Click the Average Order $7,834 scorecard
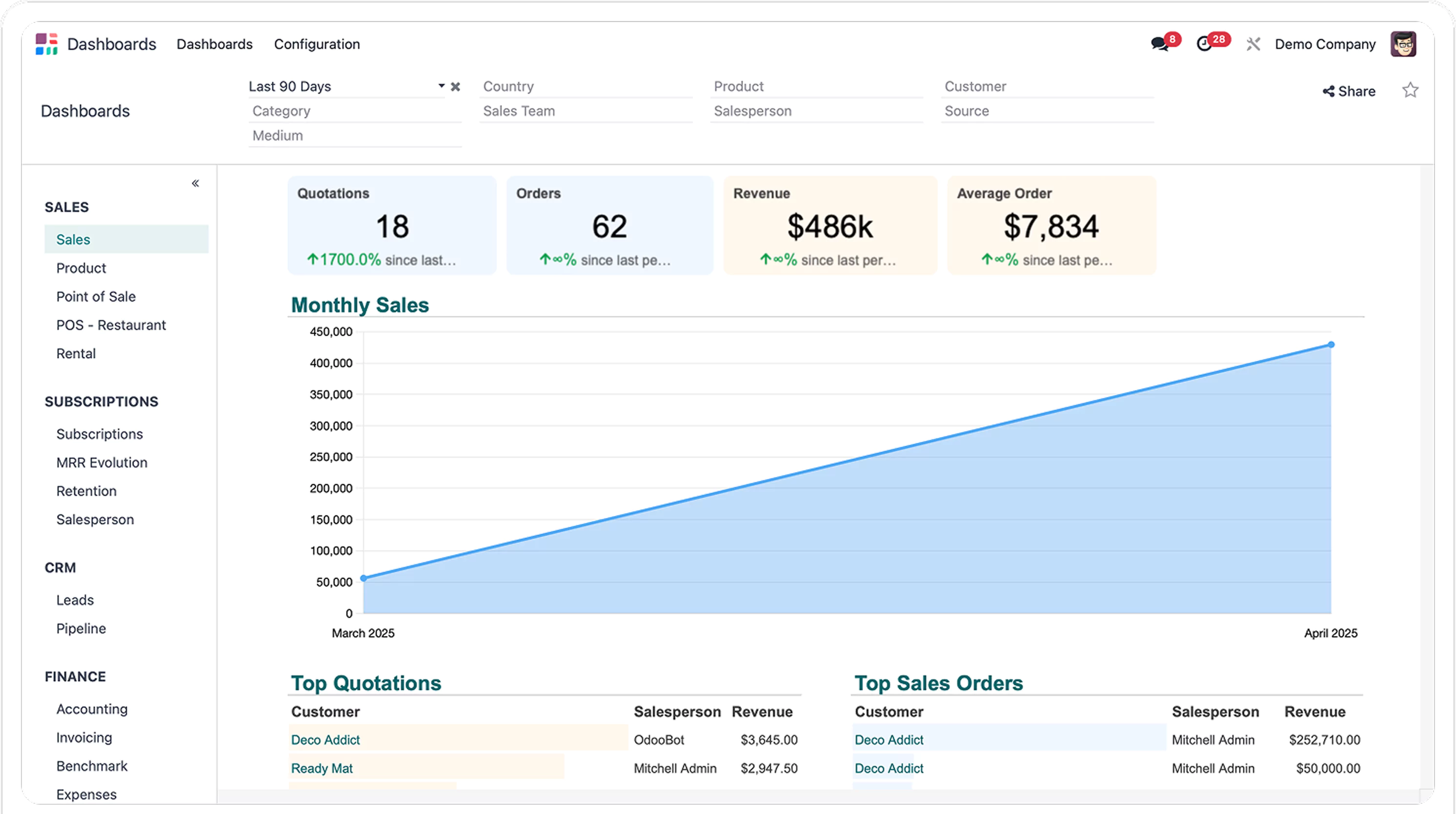The width and height of the screenshot is (1456, 814). pyautogui.click(x=1052, y=225)
